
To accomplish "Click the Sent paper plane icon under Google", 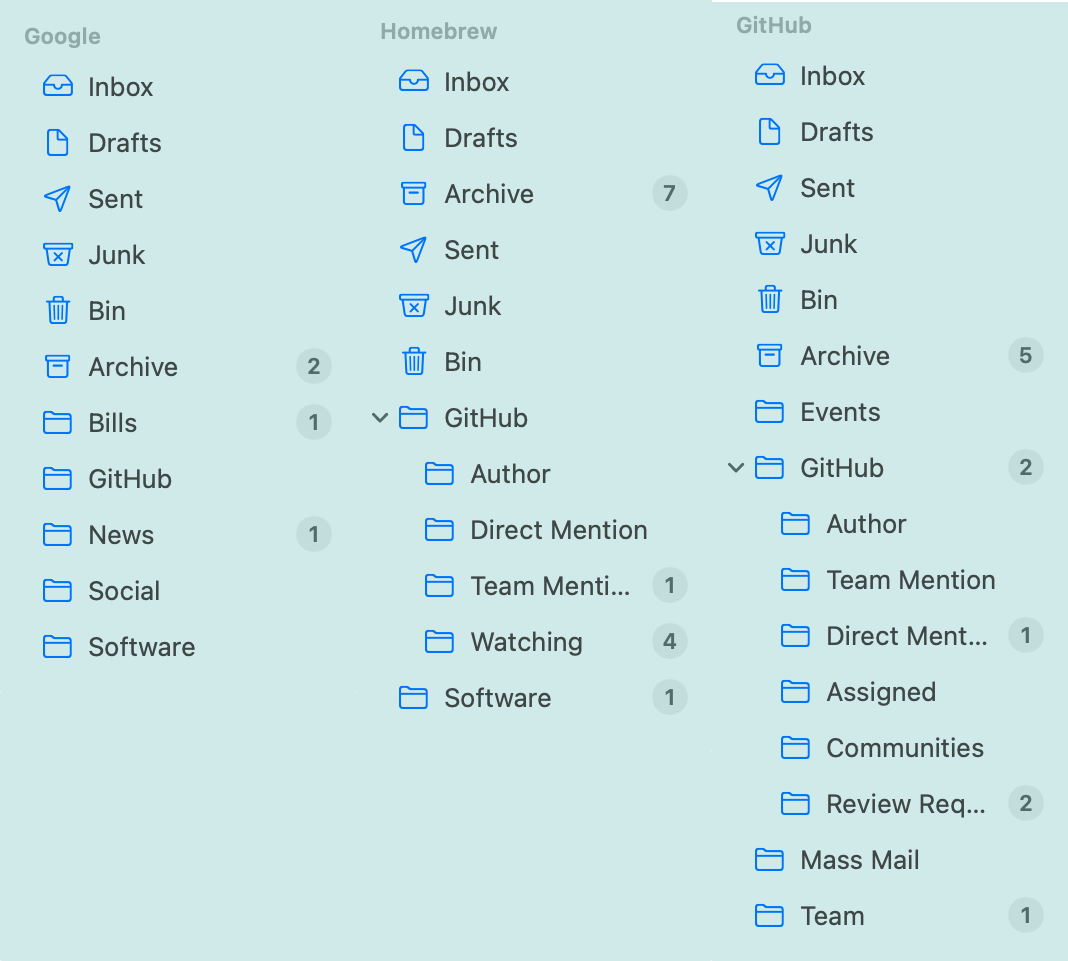I will pyautogui.click(x=57, y=198).
